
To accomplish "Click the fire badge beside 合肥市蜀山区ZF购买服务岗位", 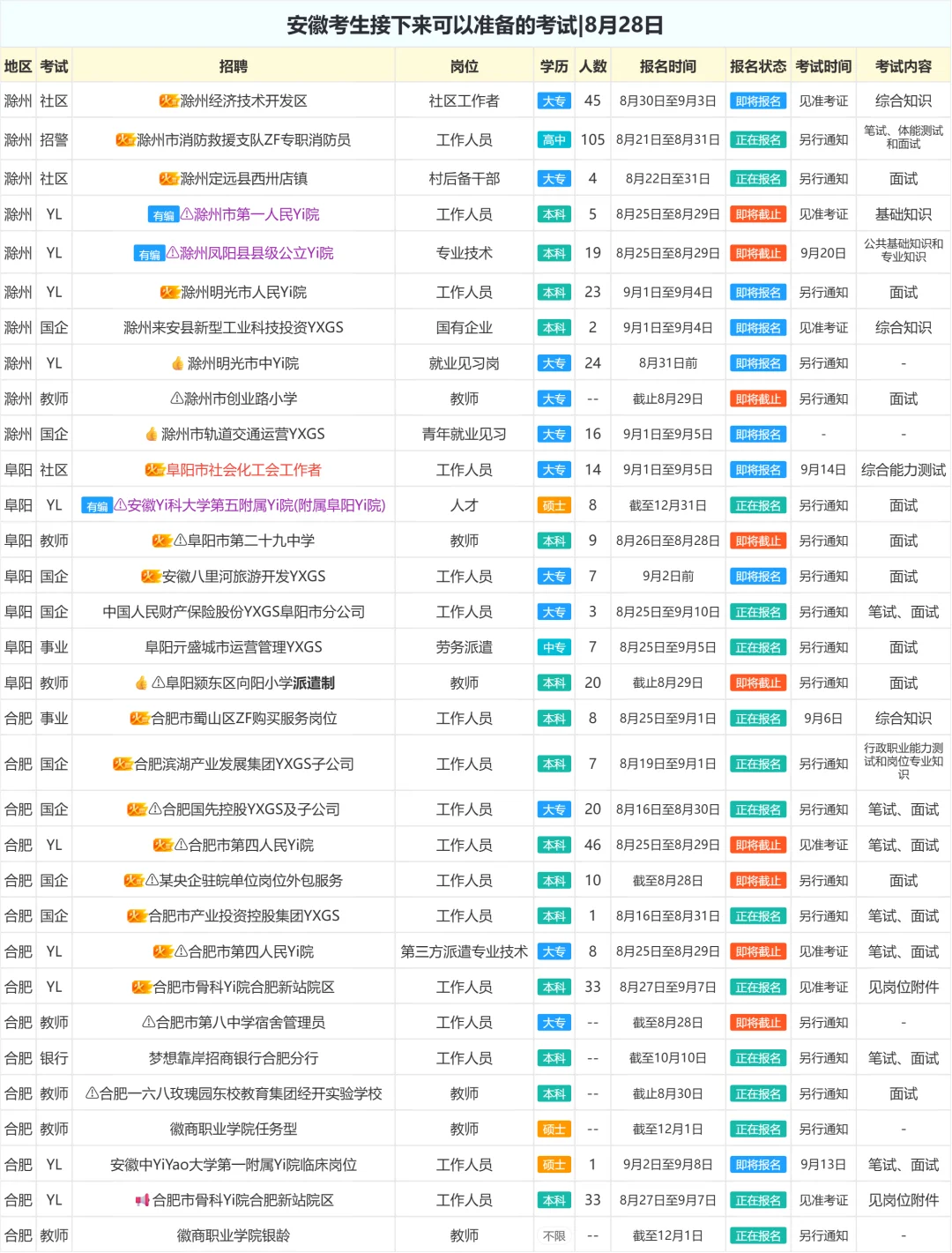I will (139, 720).
